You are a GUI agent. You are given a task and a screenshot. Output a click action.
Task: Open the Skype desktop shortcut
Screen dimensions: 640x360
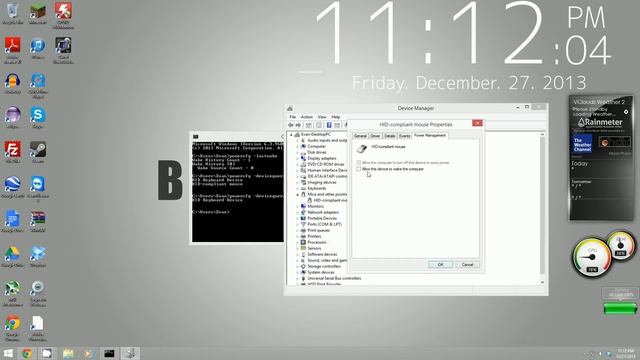(x=38, y=117)
